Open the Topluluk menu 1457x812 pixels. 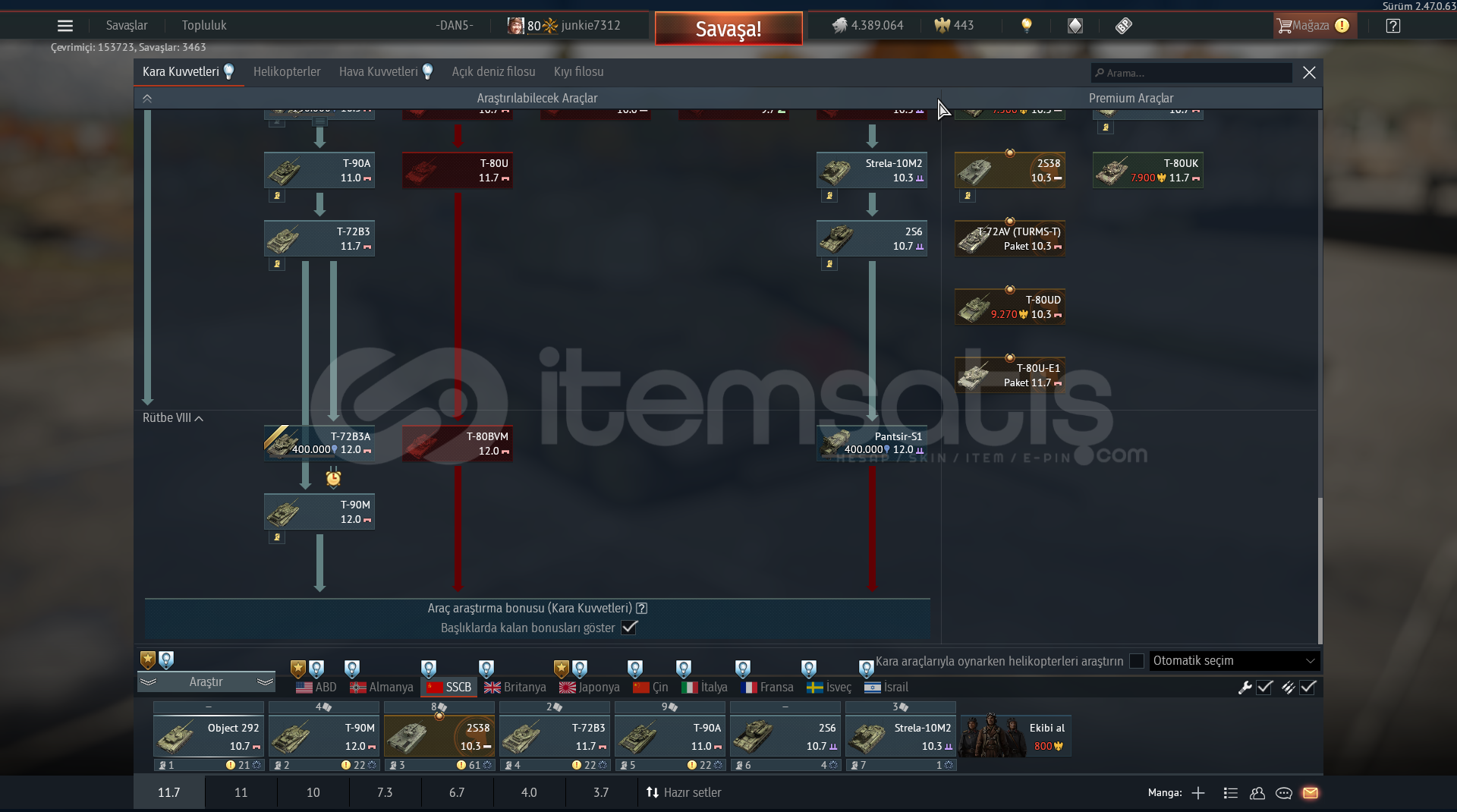pos(204,25)
